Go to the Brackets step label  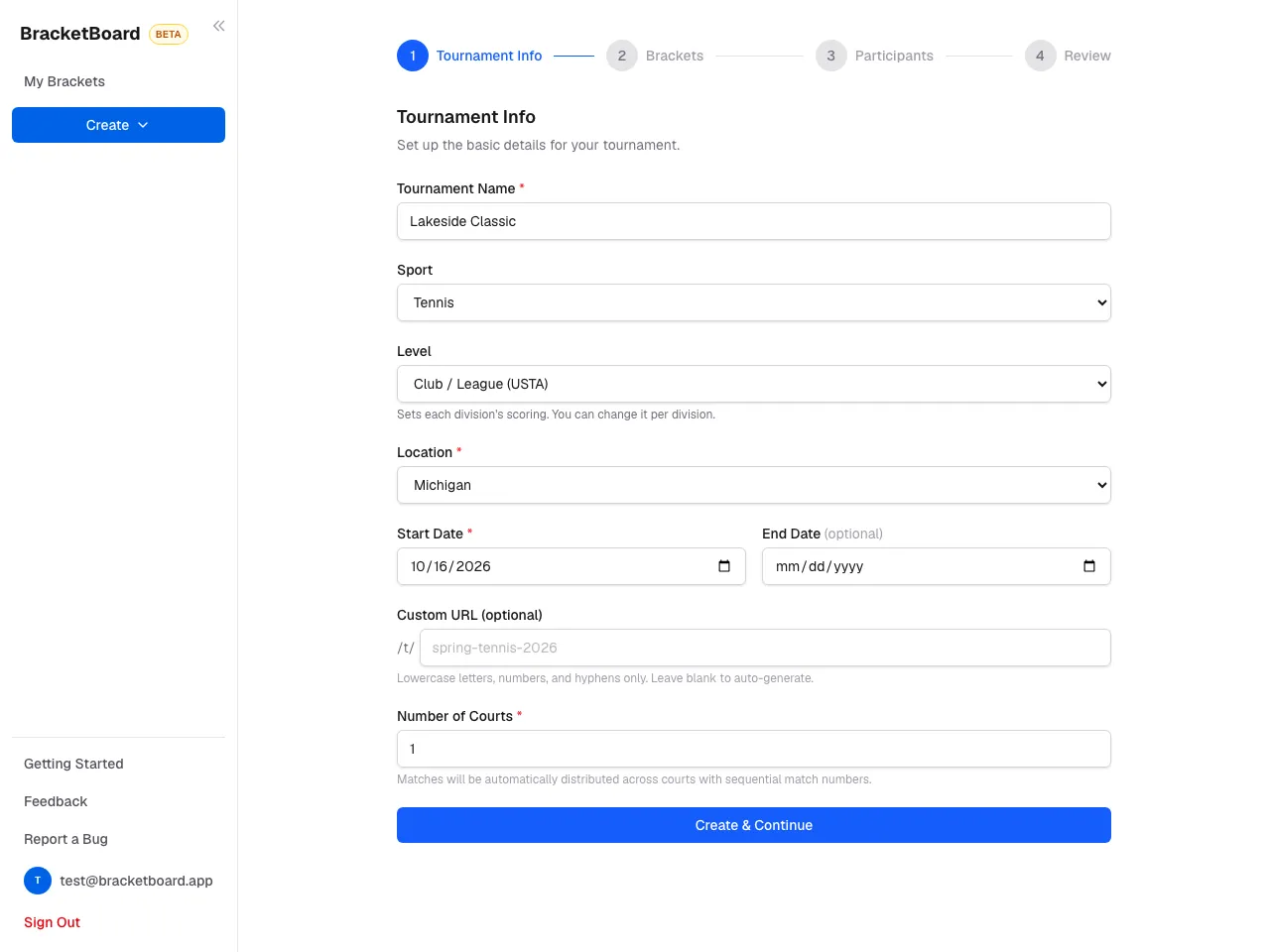675,56
